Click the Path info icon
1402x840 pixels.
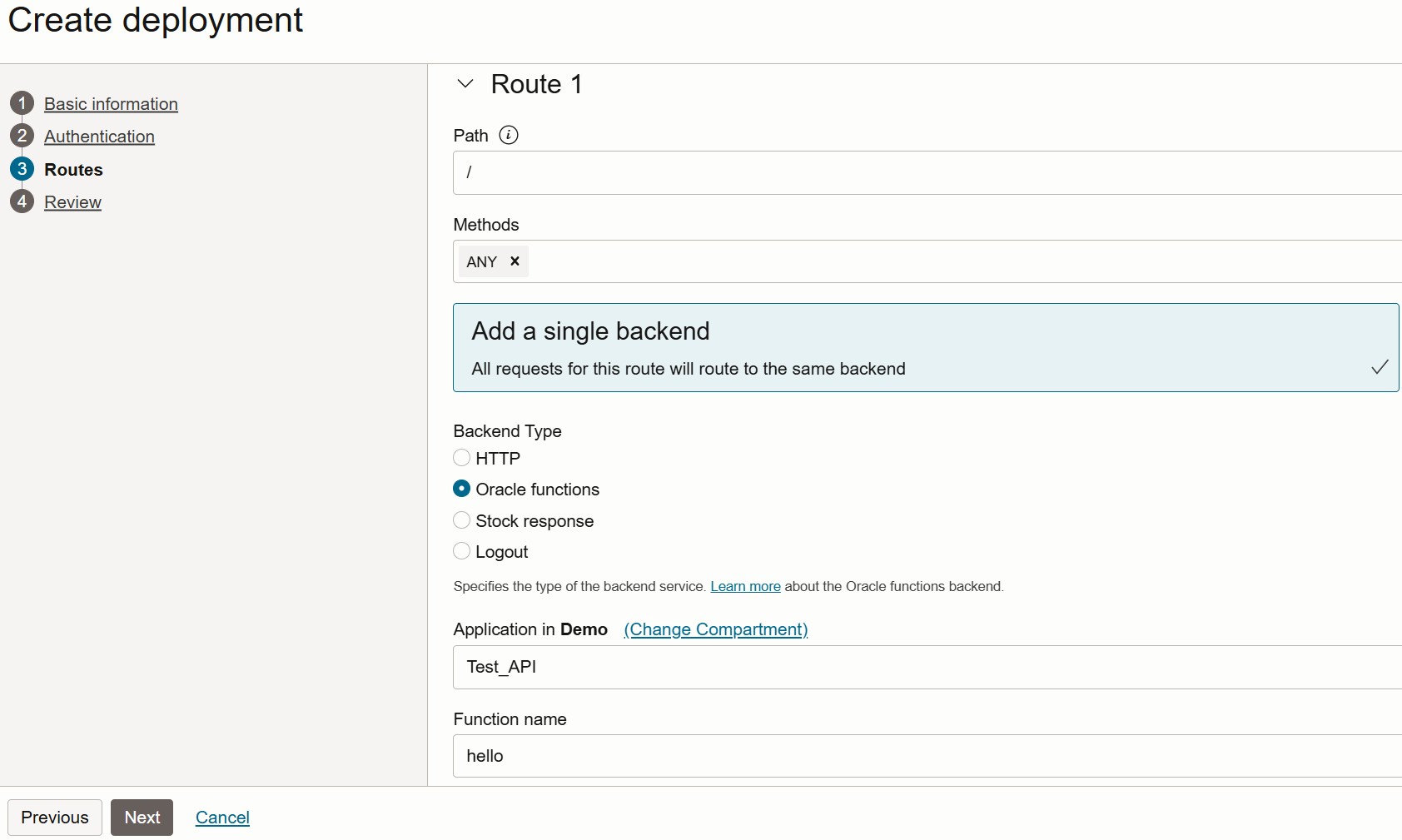(x=508, y=135)
